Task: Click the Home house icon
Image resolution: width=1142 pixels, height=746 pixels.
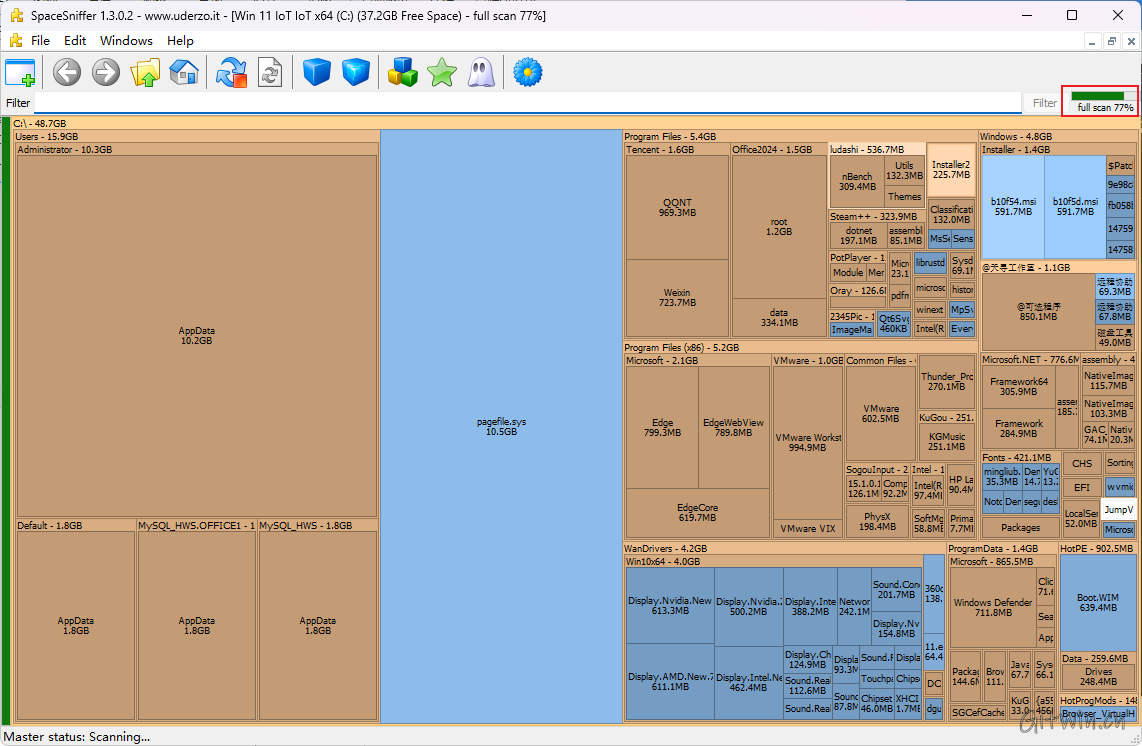Action: (183, 72)
